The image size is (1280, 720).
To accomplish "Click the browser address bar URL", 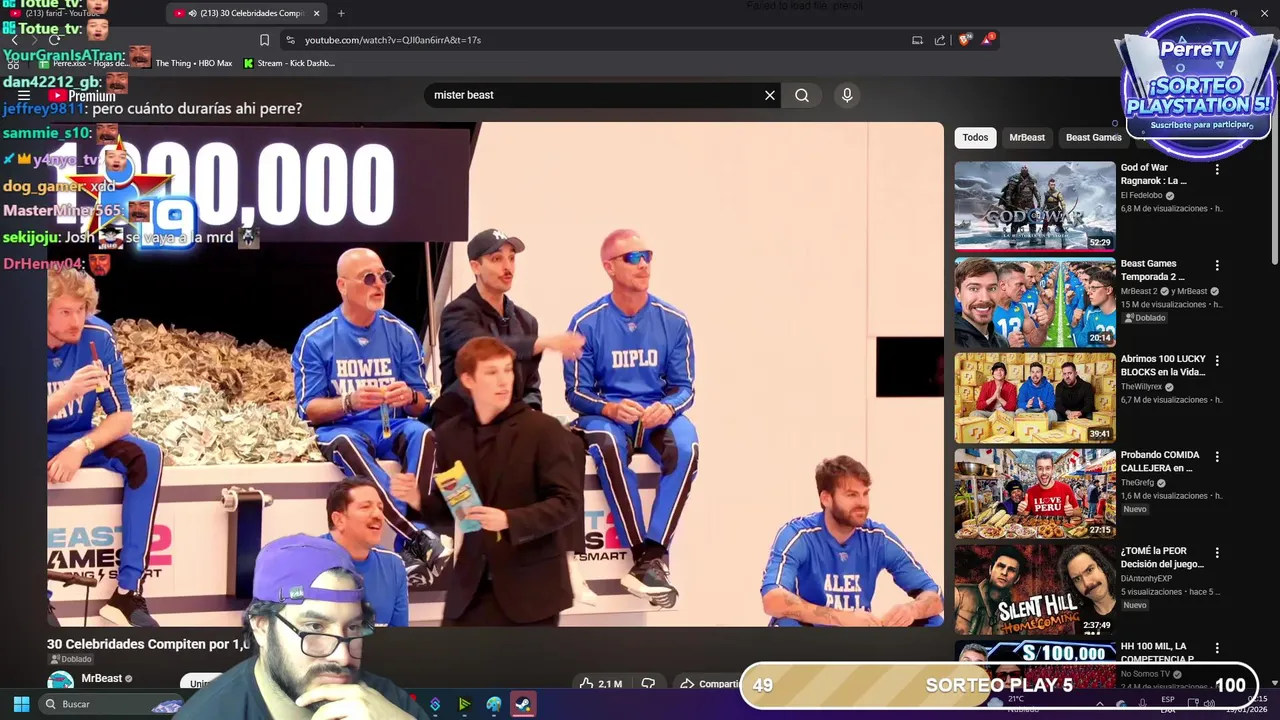I will point(393,40).
